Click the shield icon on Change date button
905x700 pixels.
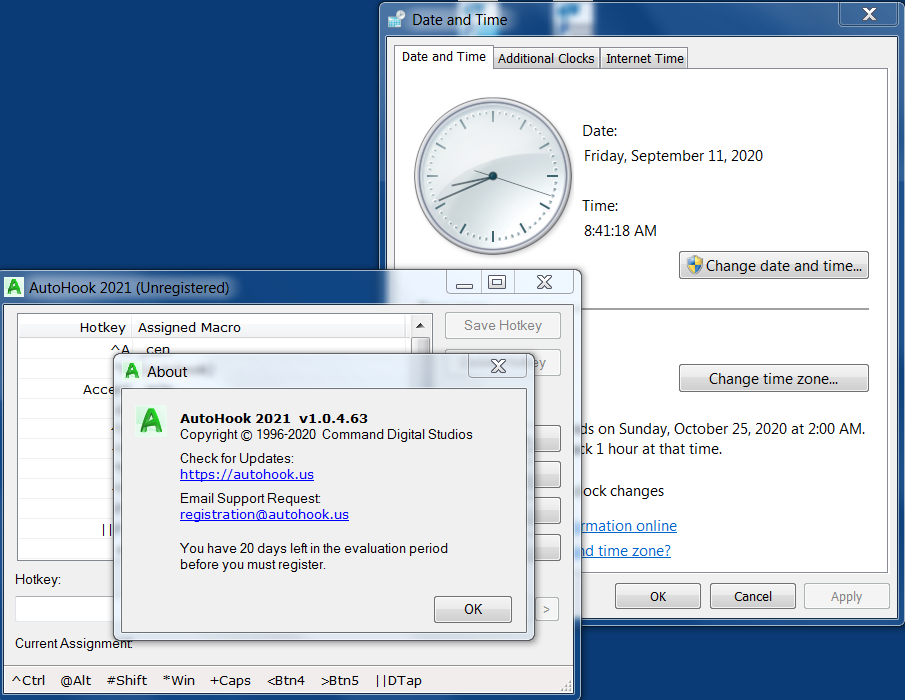[694, 265]
